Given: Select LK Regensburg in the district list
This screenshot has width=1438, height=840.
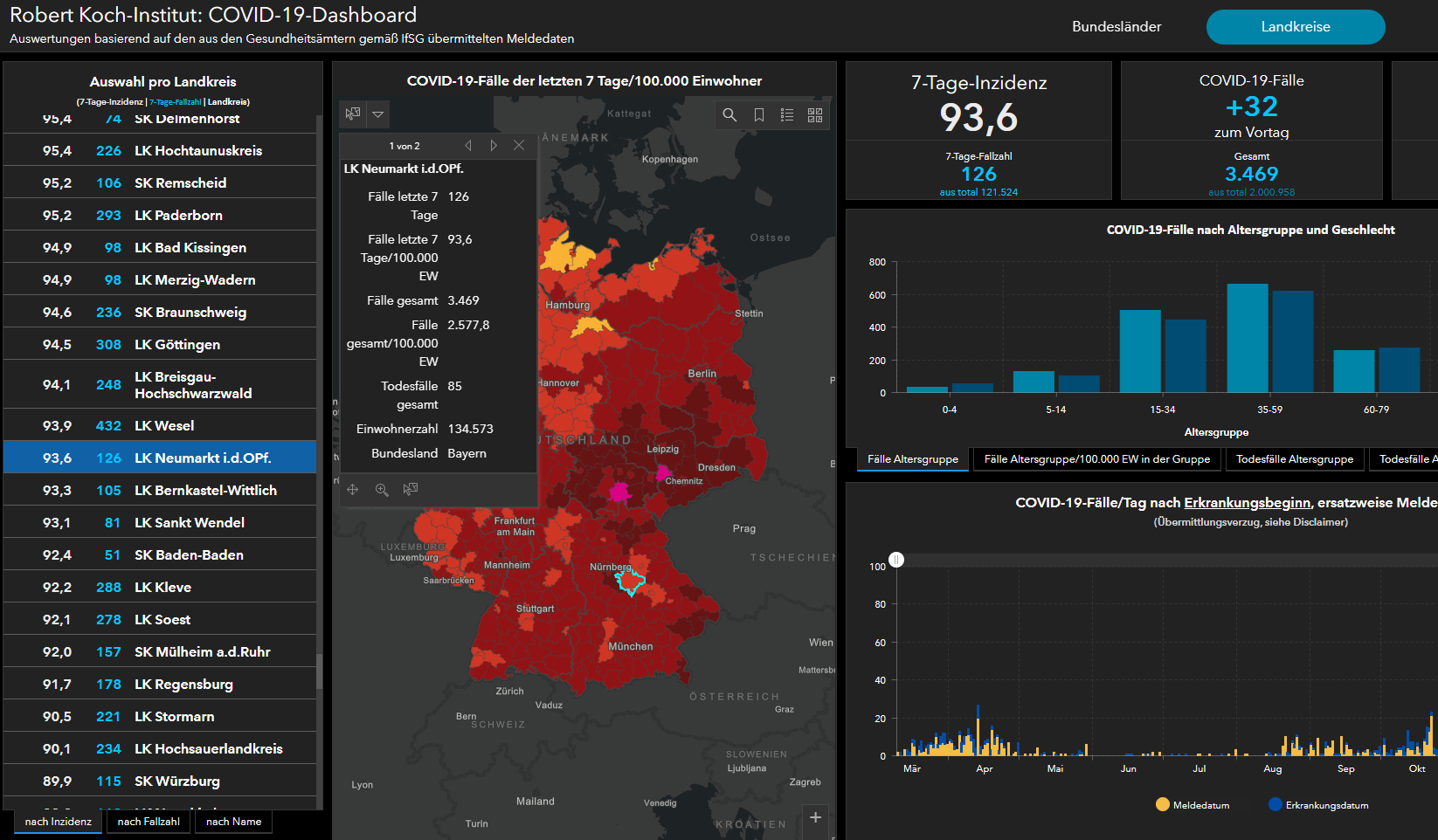Looking at the screenshot, I should tap(183, 684).
